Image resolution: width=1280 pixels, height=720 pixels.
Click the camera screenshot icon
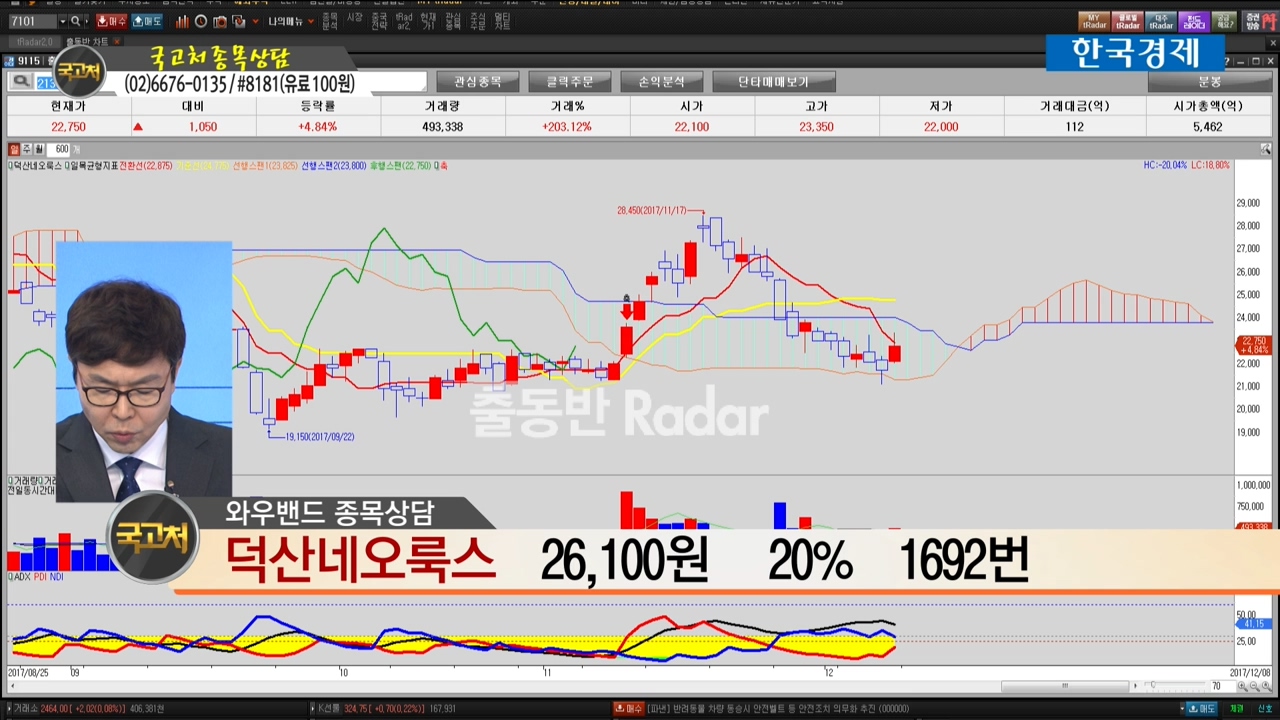tap(220, 21)
